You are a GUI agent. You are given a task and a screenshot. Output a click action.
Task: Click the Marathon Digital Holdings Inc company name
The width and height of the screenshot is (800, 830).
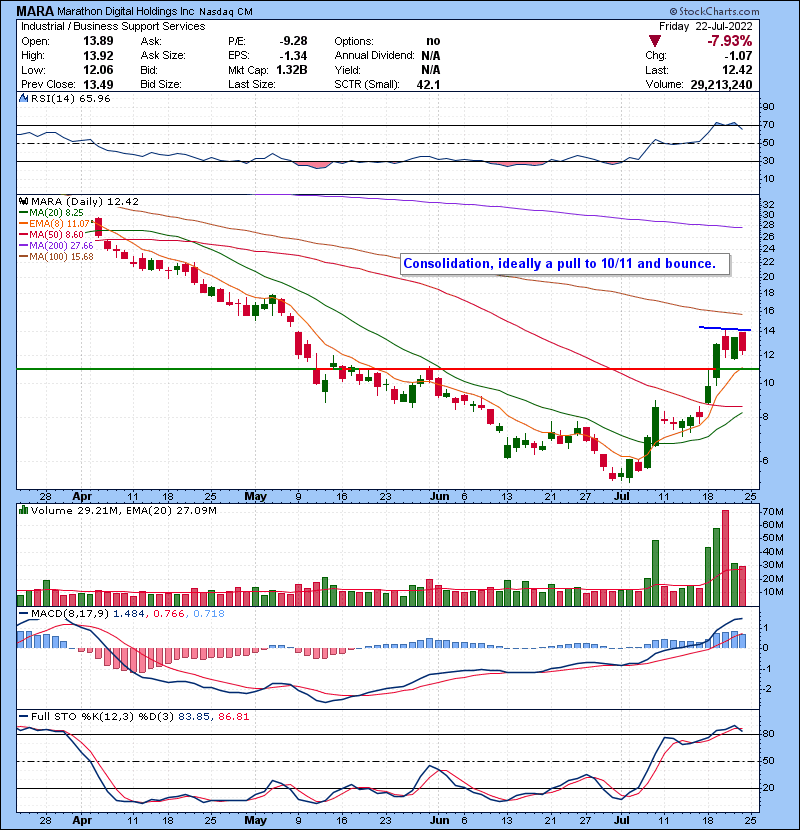click(127, 12)
